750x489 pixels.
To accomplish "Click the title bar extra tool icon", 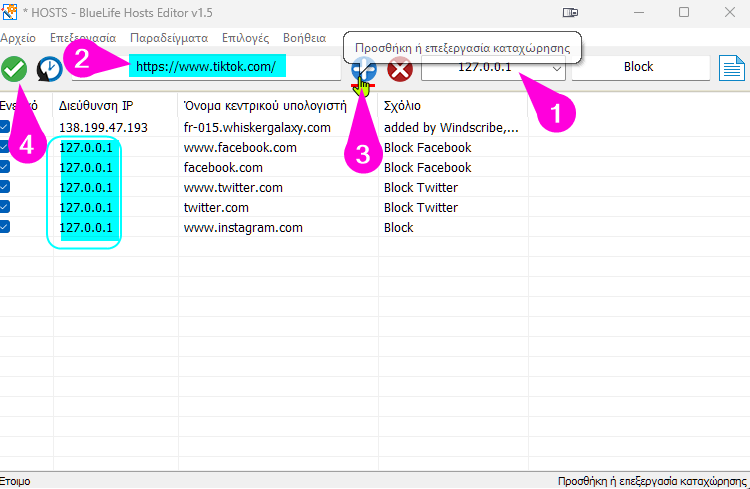I will pyautogui.click(x=570, y=12).
